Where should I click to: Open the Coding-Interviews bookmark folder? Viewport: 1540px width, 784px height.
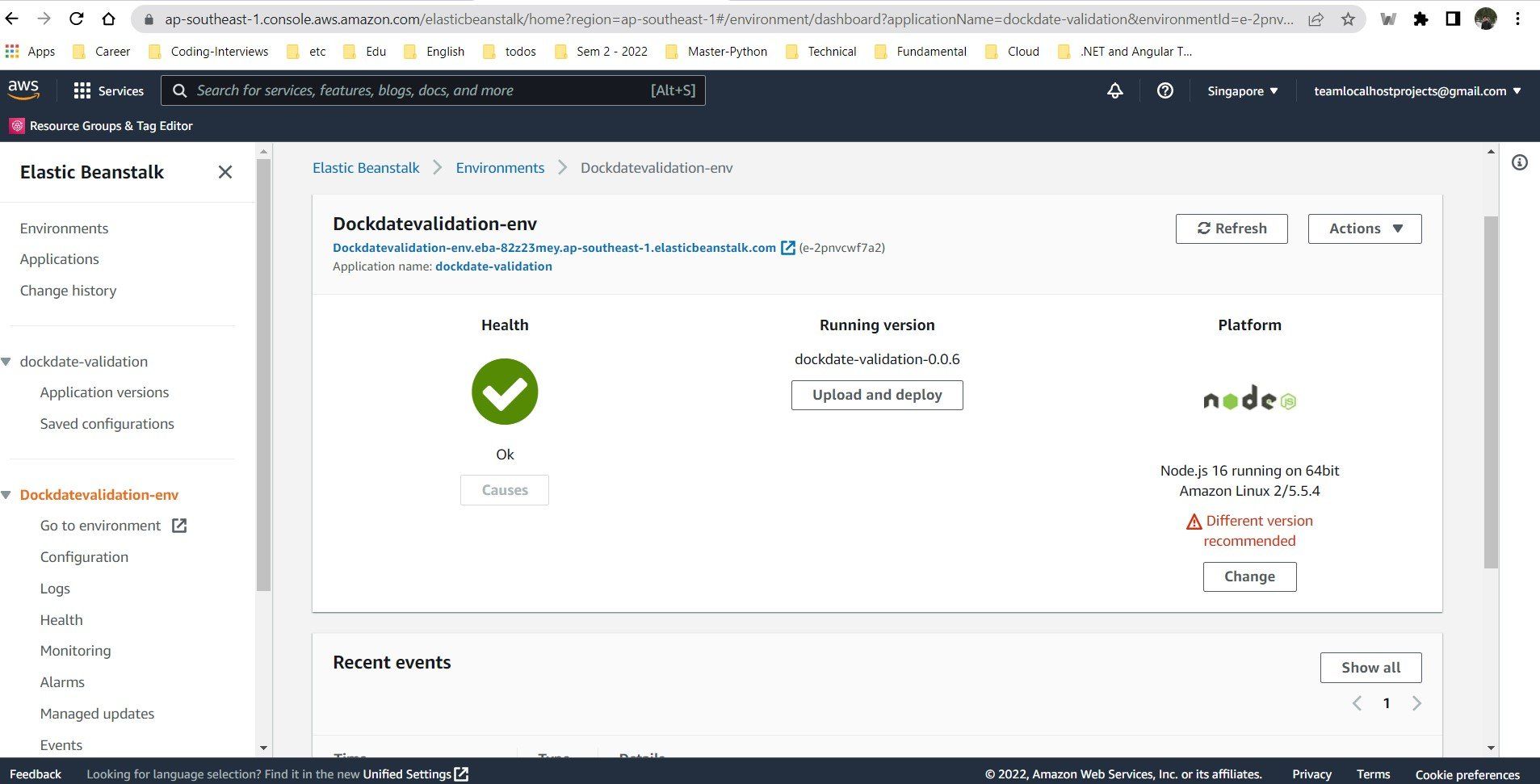click(210, 52)
